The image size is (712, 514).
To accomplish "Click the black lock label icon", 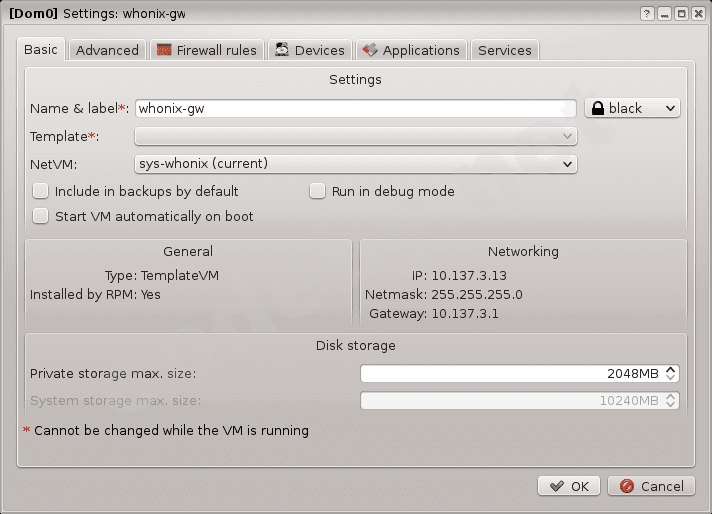I will point(598,109).
